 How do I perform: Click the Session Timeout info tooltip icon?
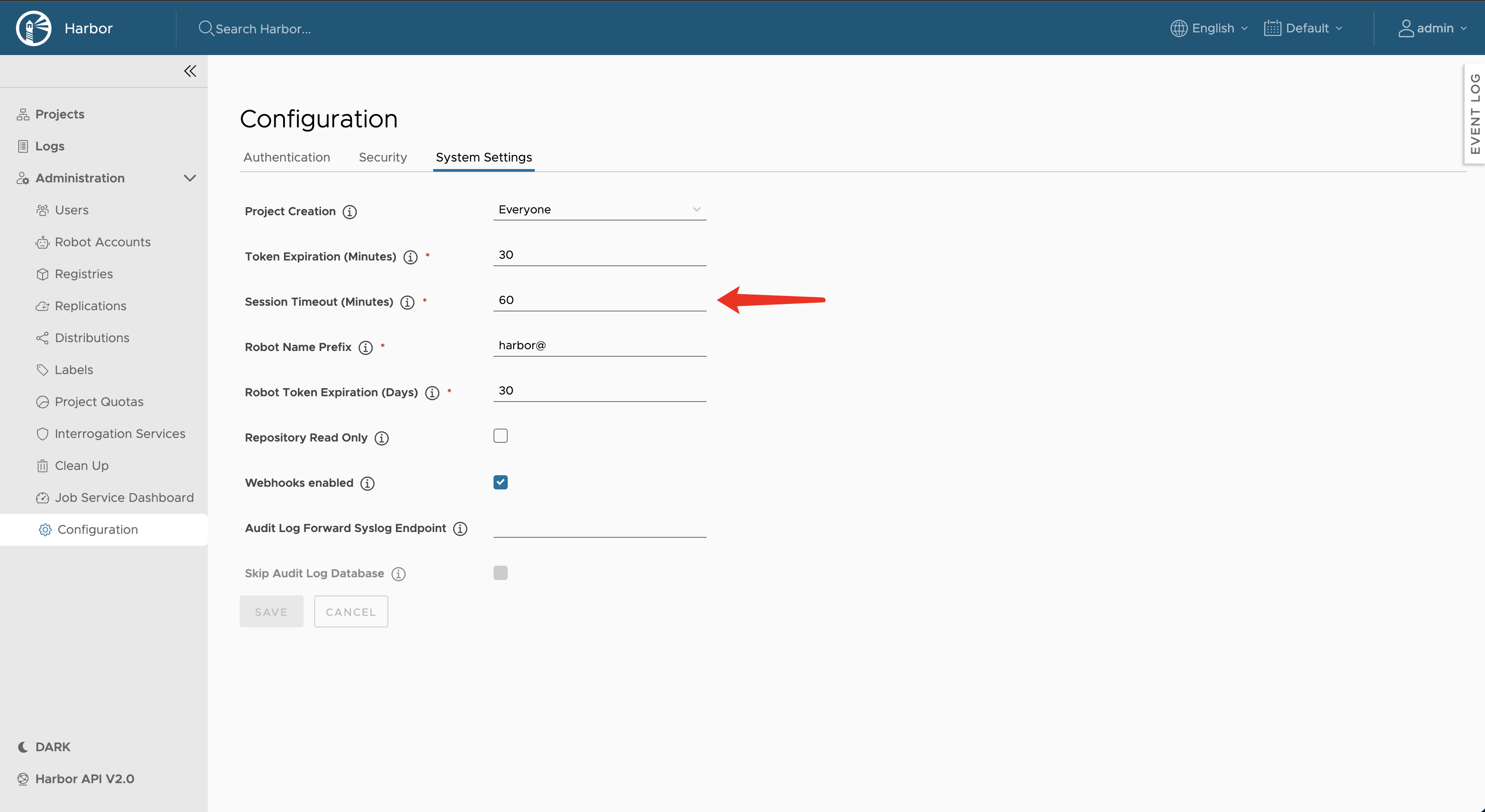(407, 302)
